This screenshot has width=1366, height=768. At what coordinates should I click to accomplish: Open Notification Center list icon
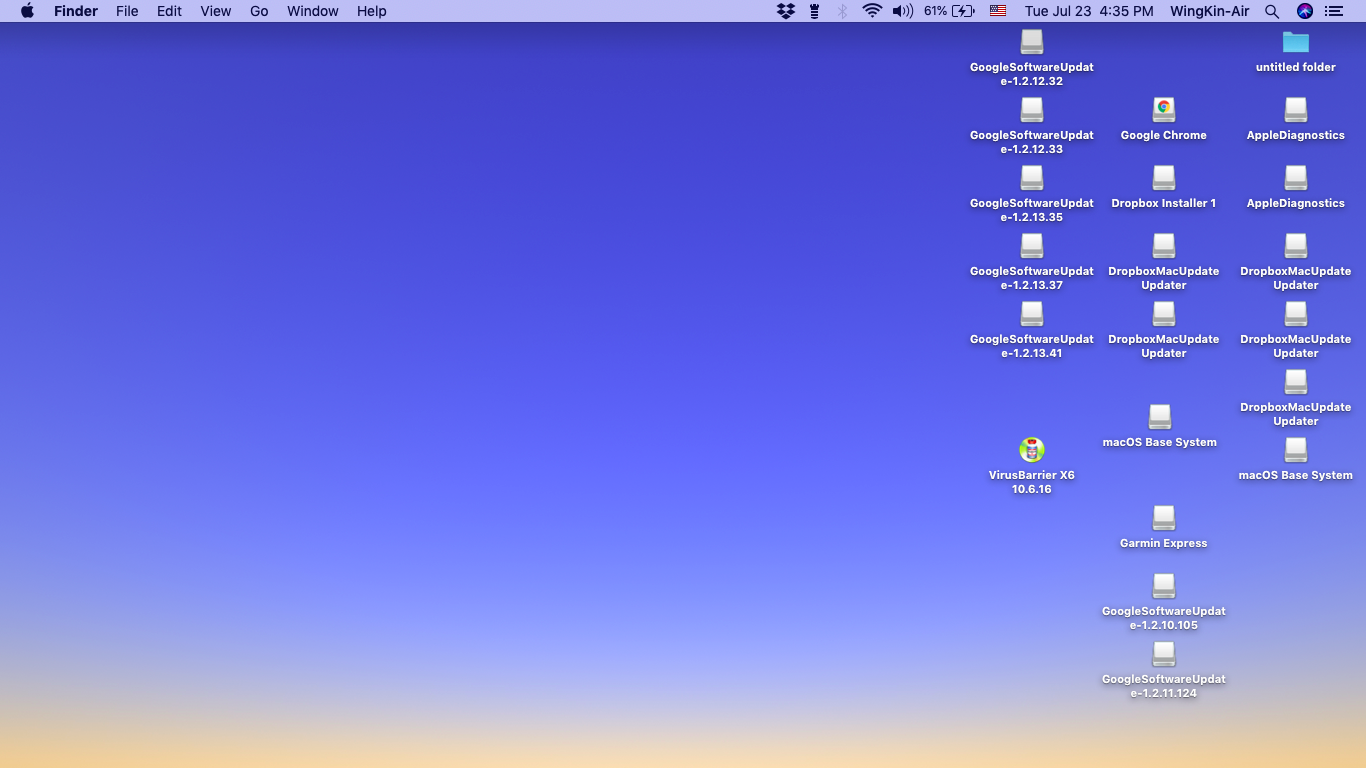pyautogui.click(x=1334, y=11)
